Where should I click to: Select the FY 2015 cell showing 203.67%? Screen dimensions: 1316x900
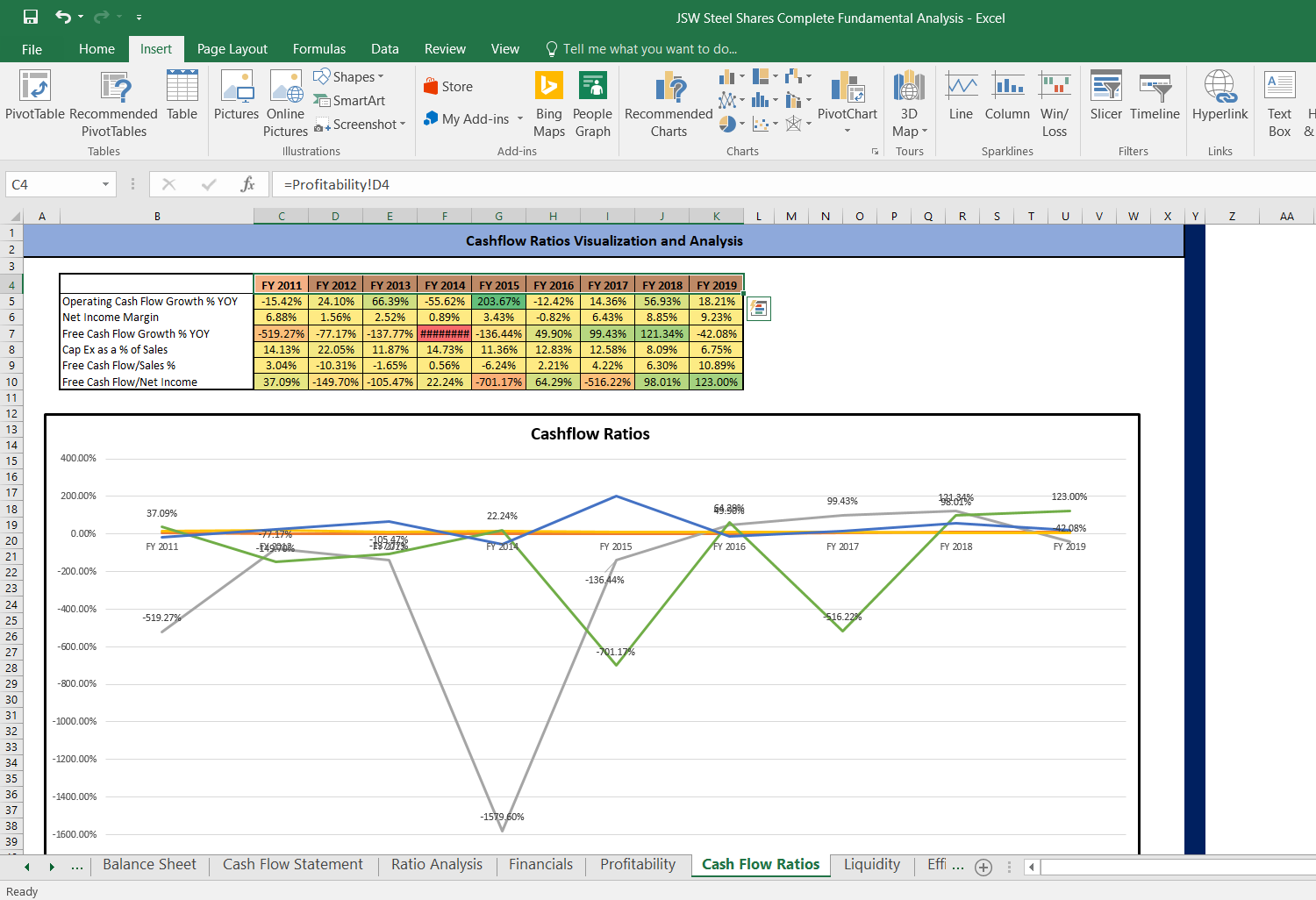(499, 301)
